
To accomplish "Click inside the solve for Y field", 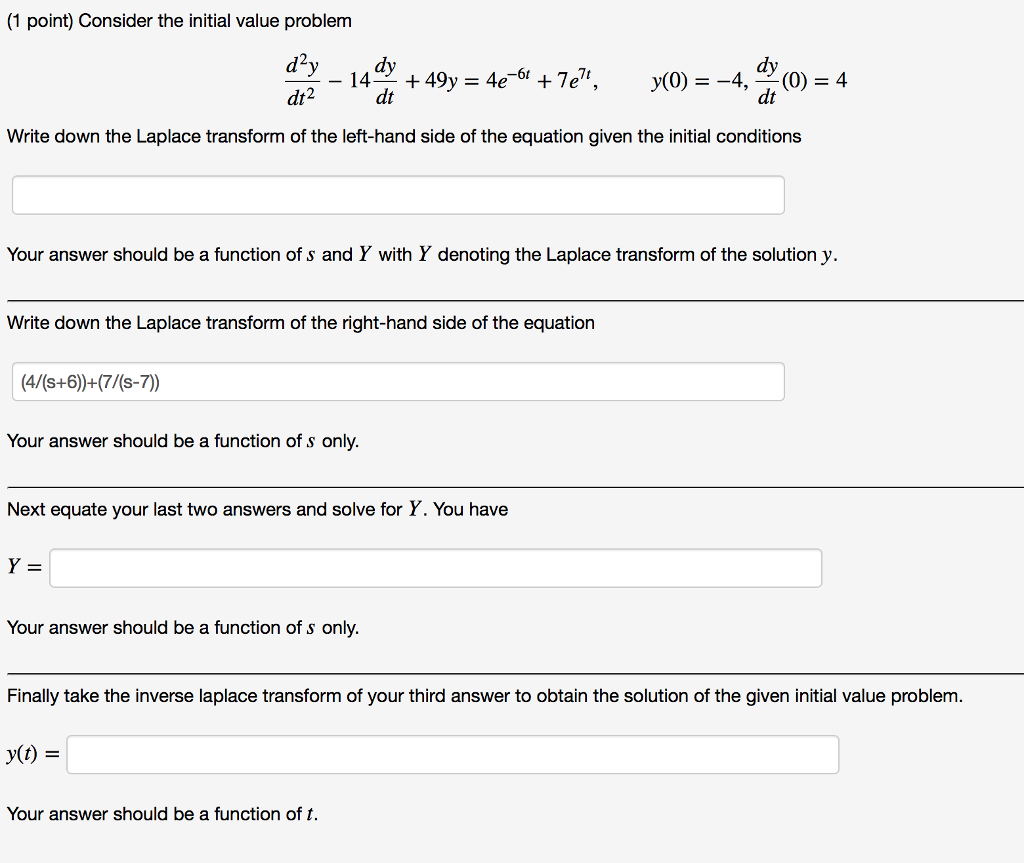I will click(x=435, y=567).
